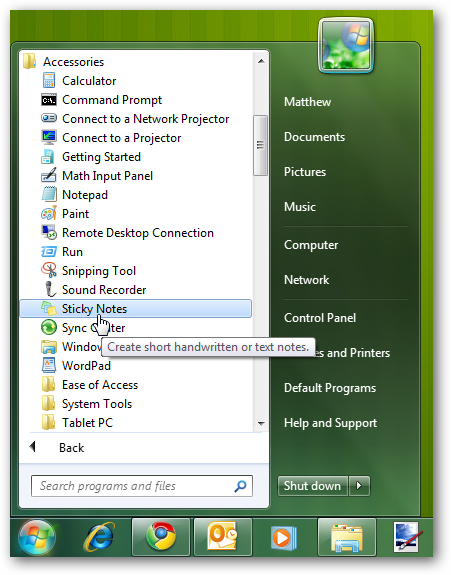451x575 pixels.
Task: Select the Remote Desktop Connection label
Action: tap(138, 232)
